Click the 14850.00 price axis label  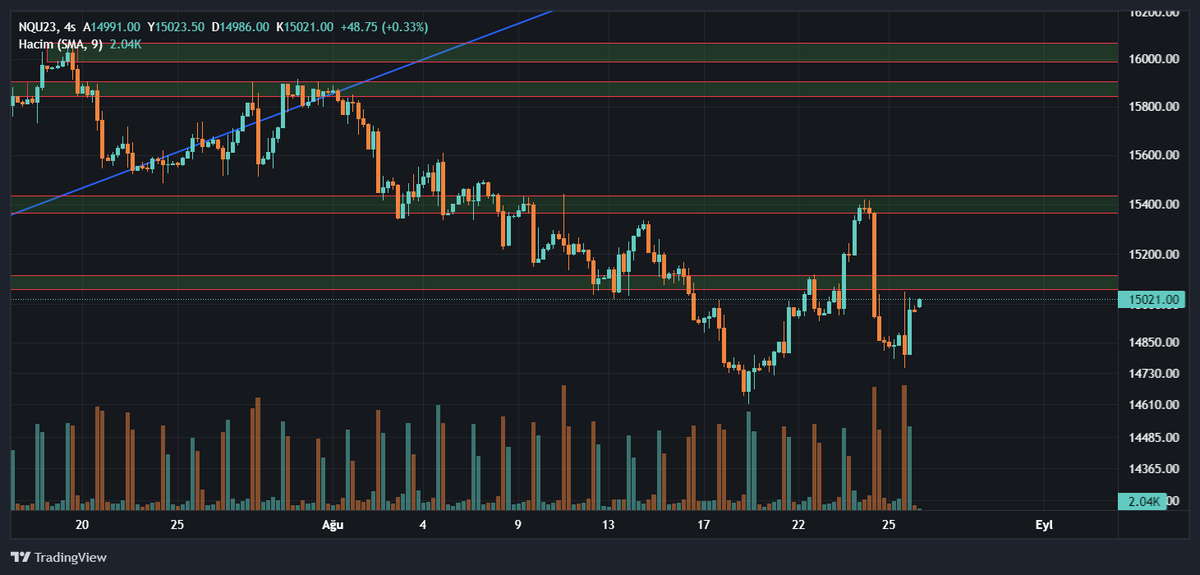[1155, 342]
